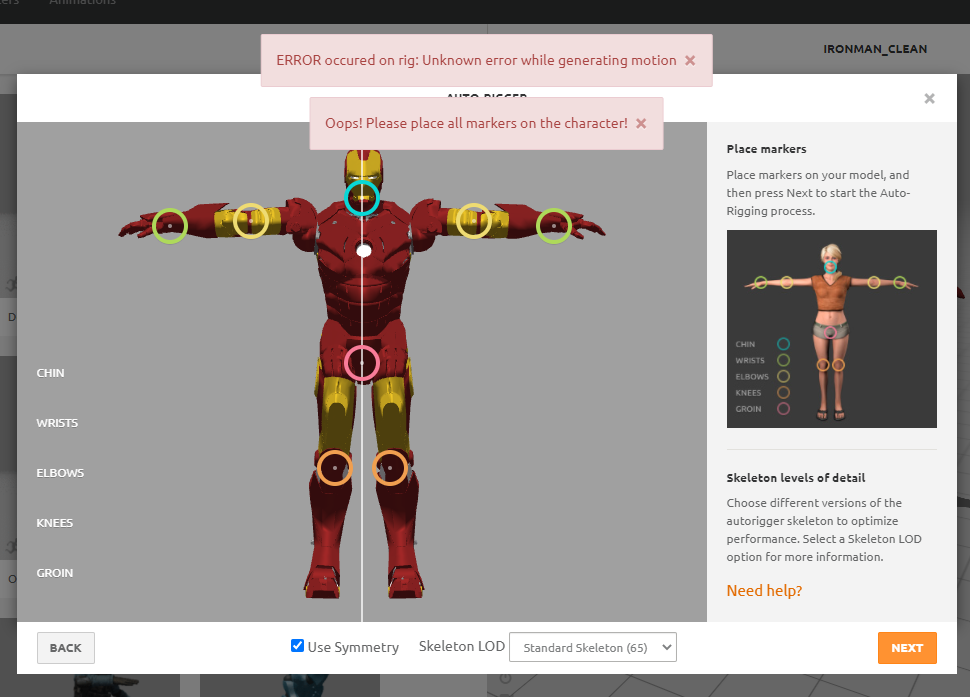
Task: Click the 'Use Symmetry' label text
Action: click(x=353, y=647)
